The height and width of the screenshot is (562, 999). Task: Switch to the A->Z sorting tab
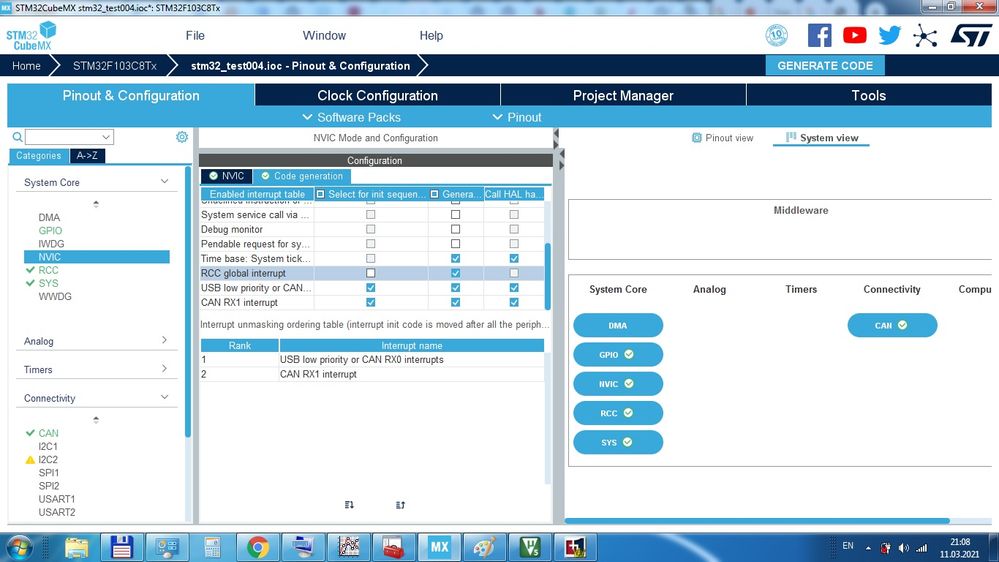pos(87,155)
